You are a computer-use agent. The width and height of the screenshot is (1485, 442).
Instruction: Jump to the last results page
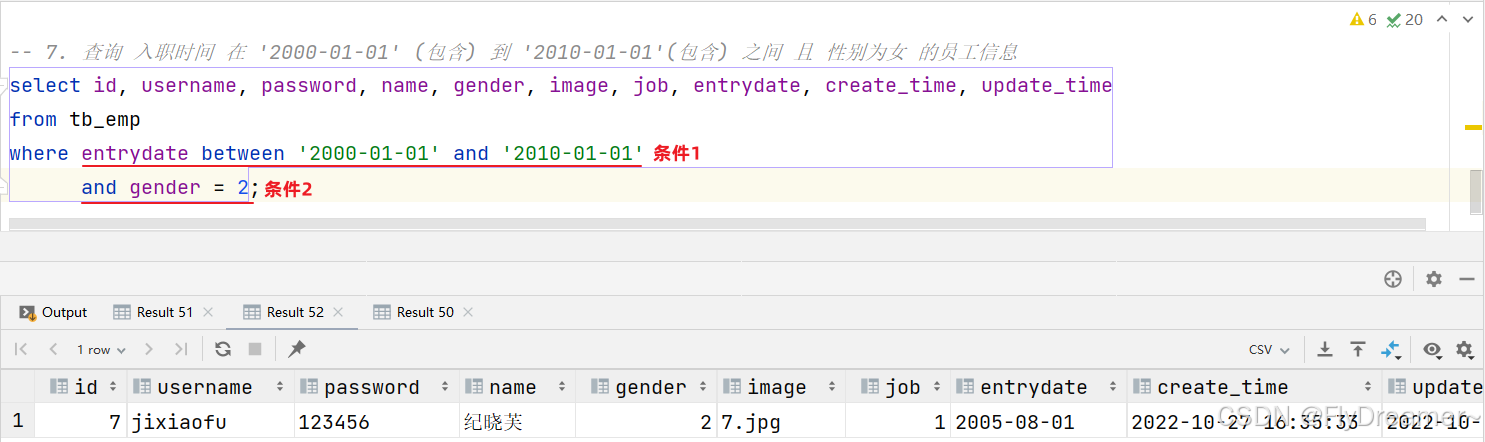pyautogui.click(x=181, y=349)
